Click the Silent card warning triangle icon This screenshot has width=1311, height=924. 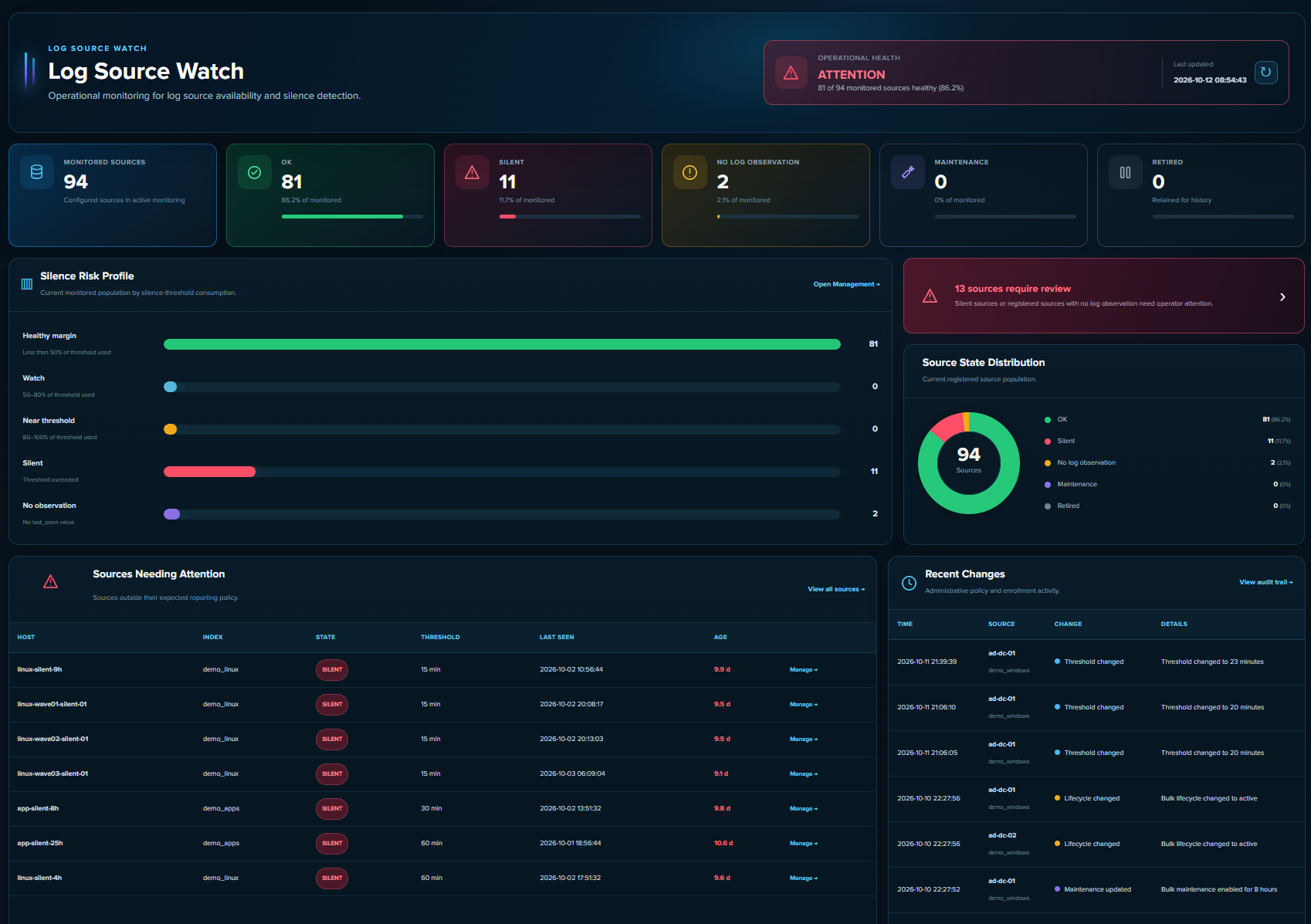click(472, 172)
